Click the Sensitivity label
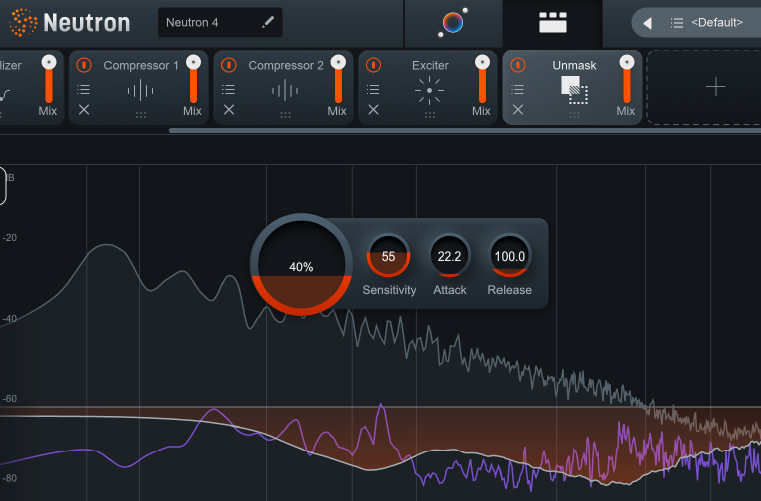 (389, 290)
